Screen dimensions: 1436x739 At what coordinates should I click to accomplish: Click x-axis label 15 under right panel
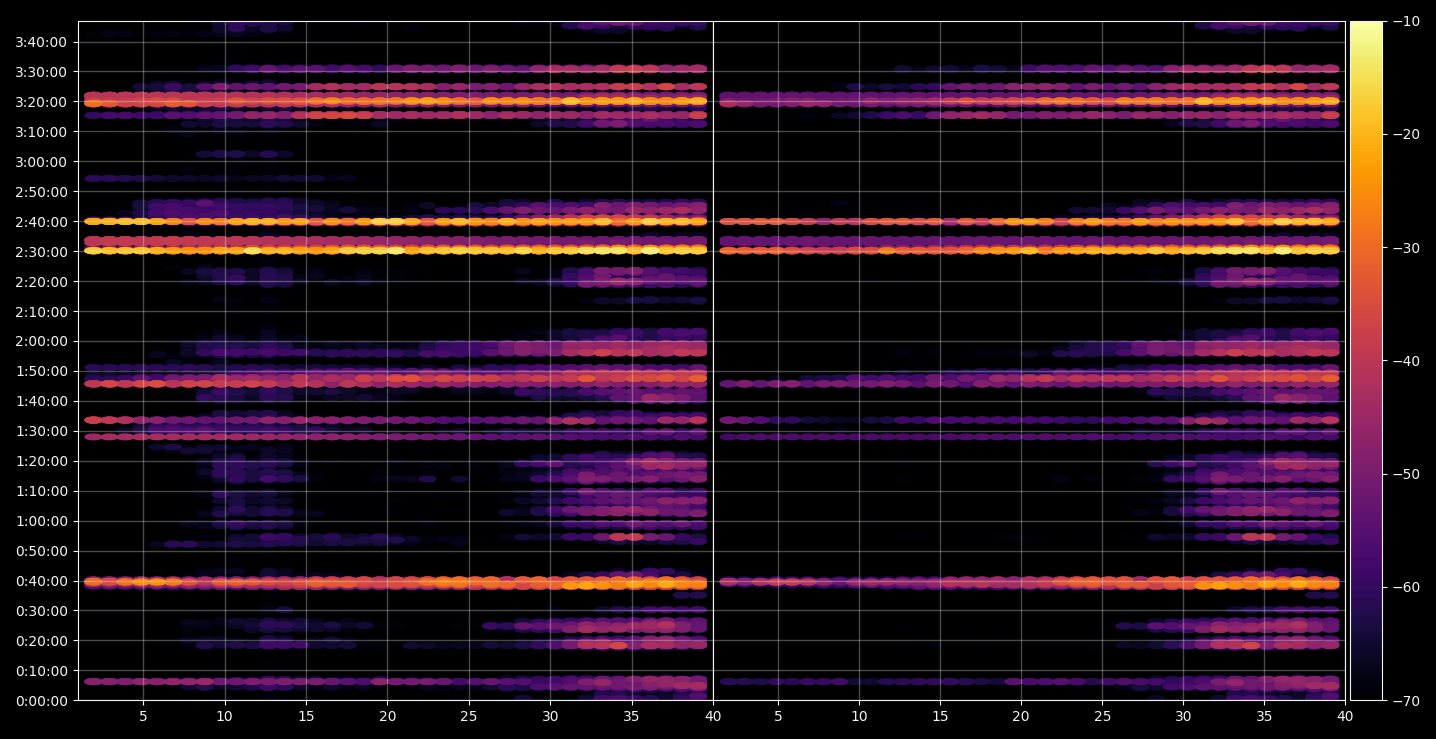tap(940, 717)
